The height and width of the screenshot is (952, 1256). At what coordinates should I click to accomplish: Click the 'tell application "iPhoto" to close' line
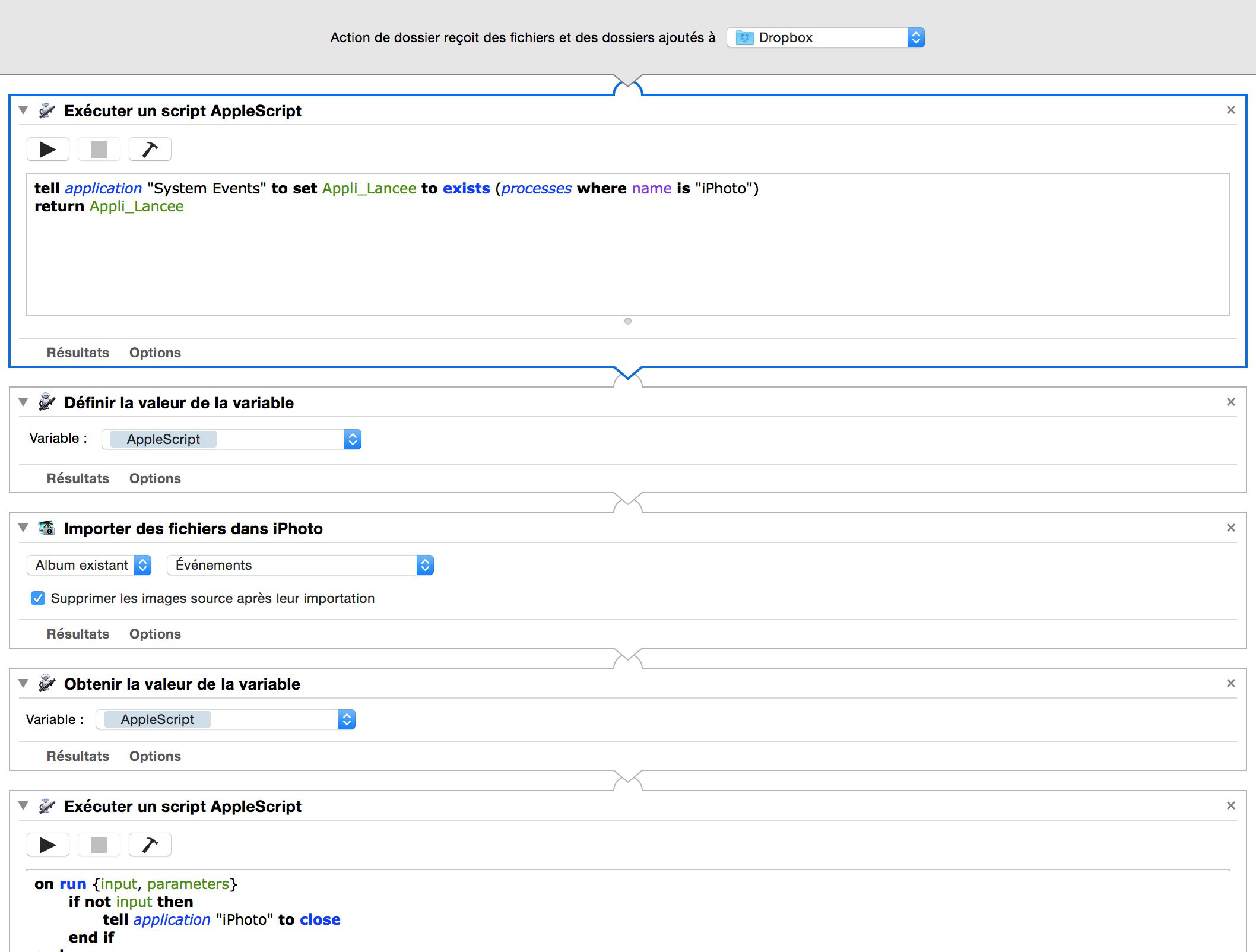pyautogui.click(x=221, y=919)
